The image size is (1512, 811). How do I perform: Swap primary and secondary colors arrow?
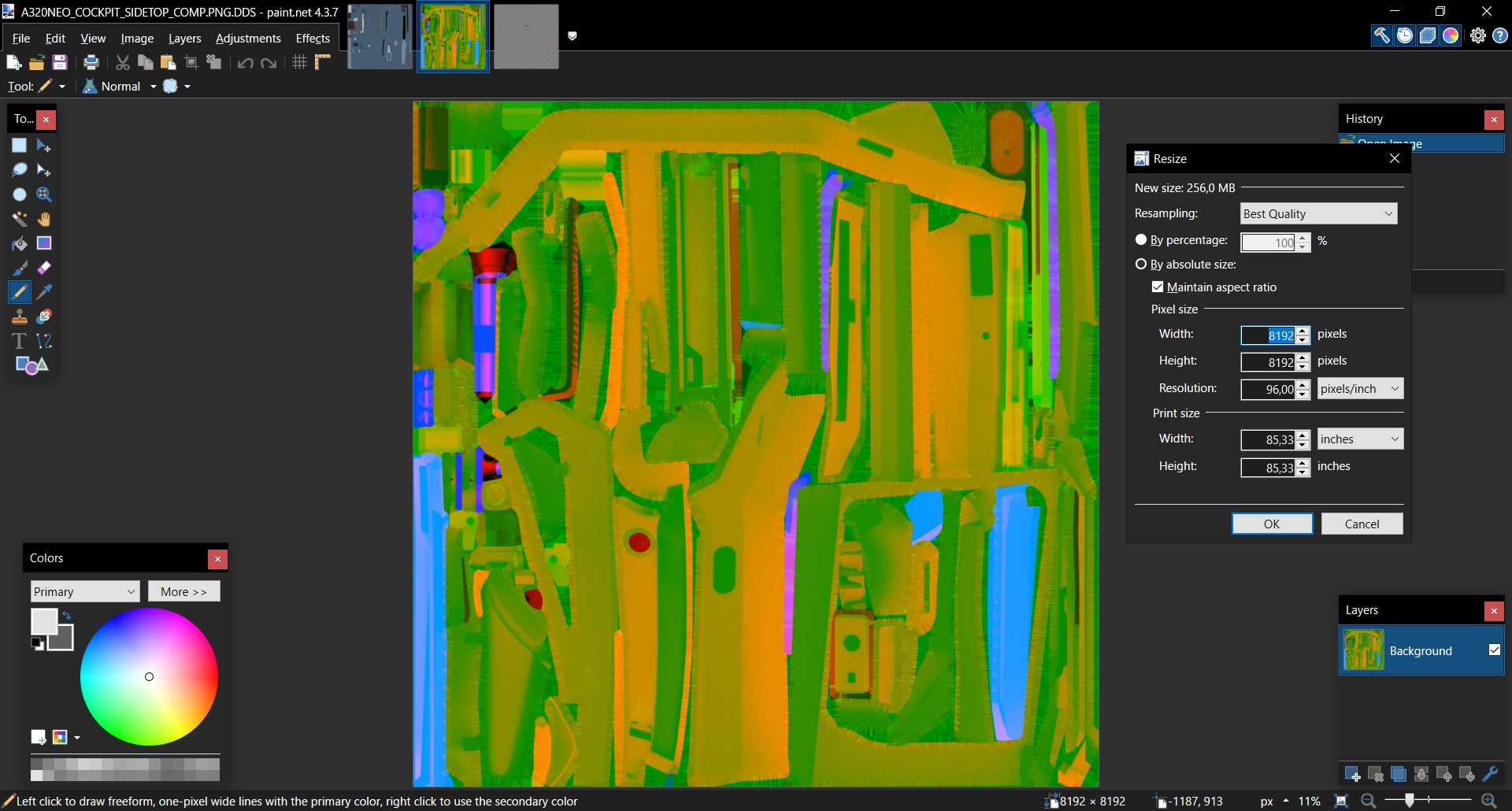[67, 616]
